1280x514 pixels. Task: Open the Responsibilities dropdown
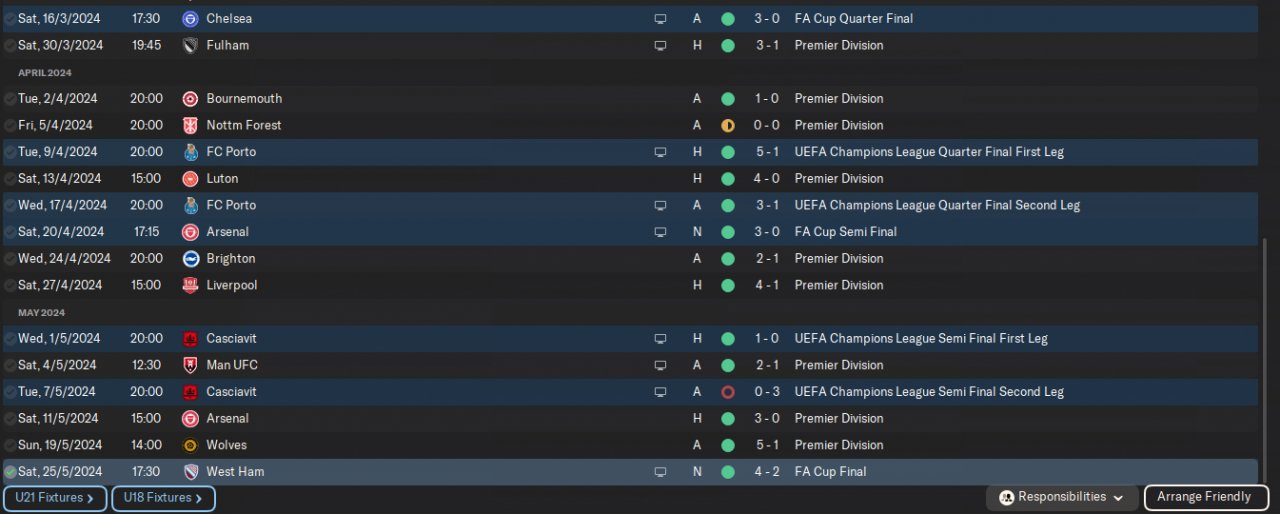(1062, 497)
